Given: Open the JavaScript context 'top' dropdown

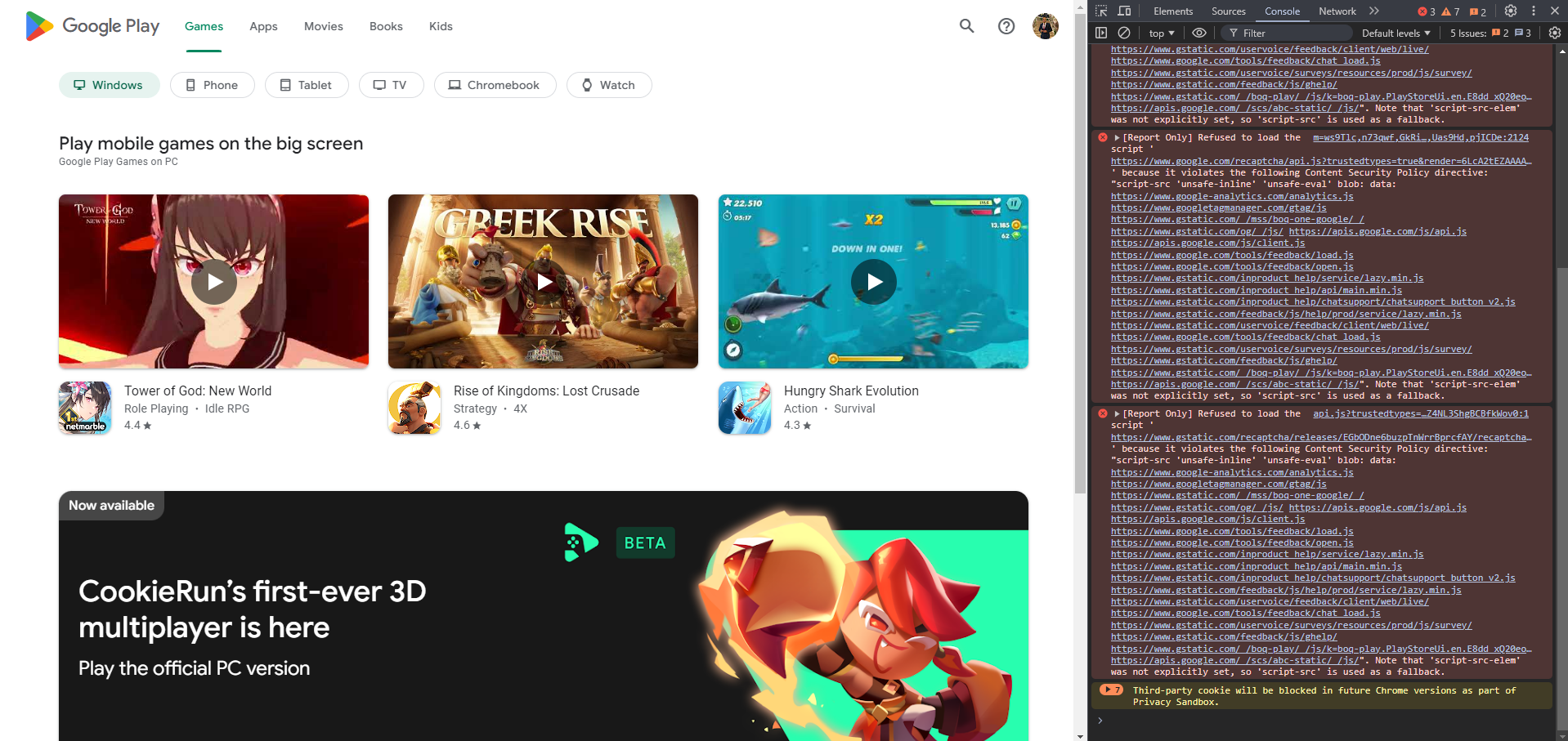Looking at the screenshot, I should [x=1161, y=33].
